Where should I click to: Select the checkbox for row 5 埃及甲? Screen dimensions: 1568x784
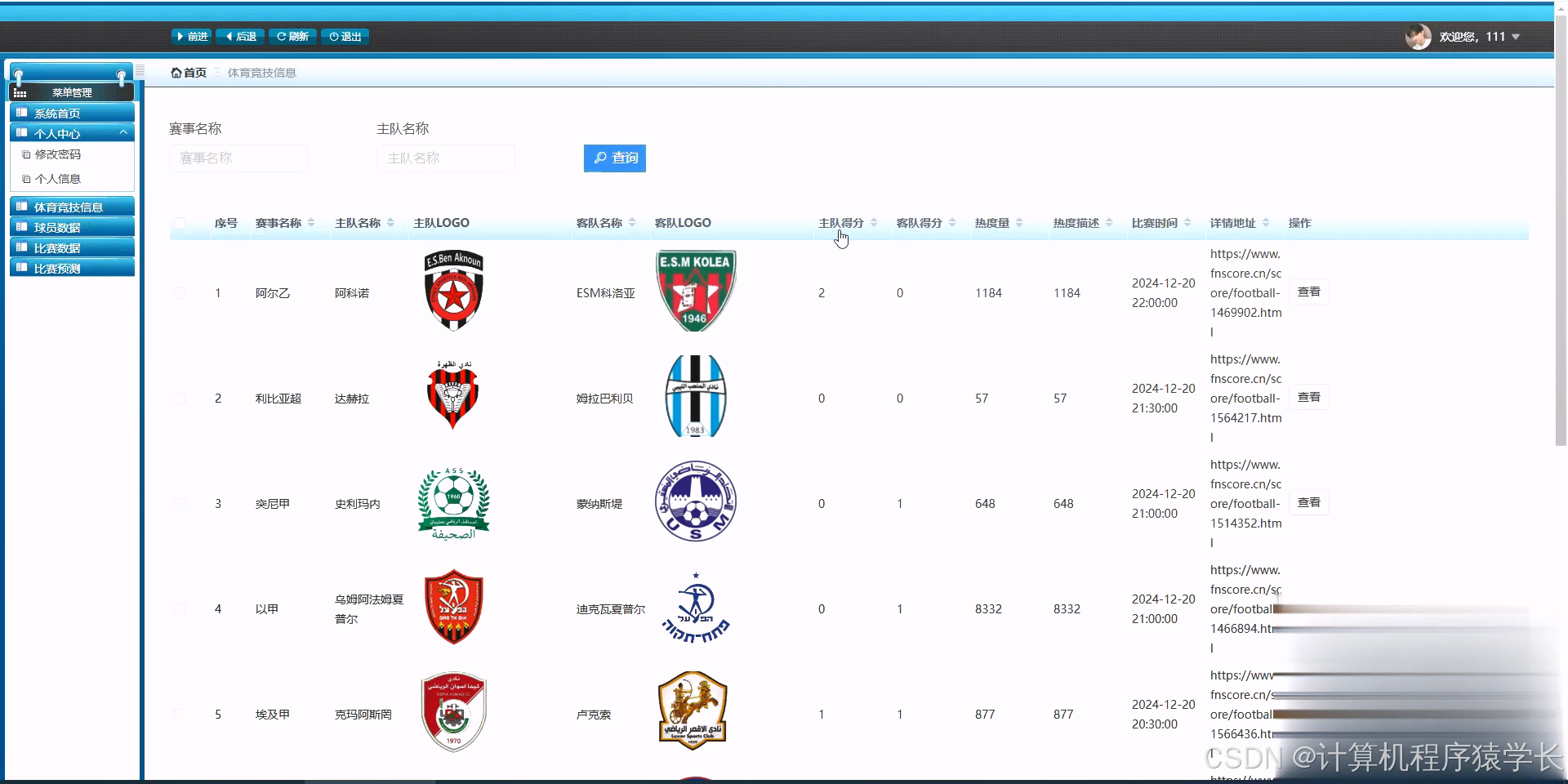click(x=180, y=715)
